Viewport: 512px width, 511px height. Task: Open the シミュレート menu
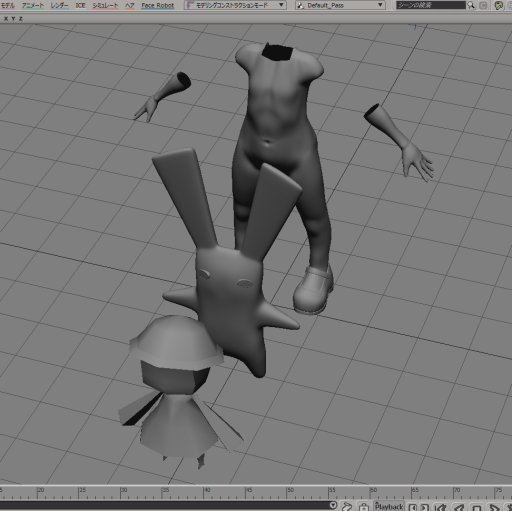click(105, 5)
